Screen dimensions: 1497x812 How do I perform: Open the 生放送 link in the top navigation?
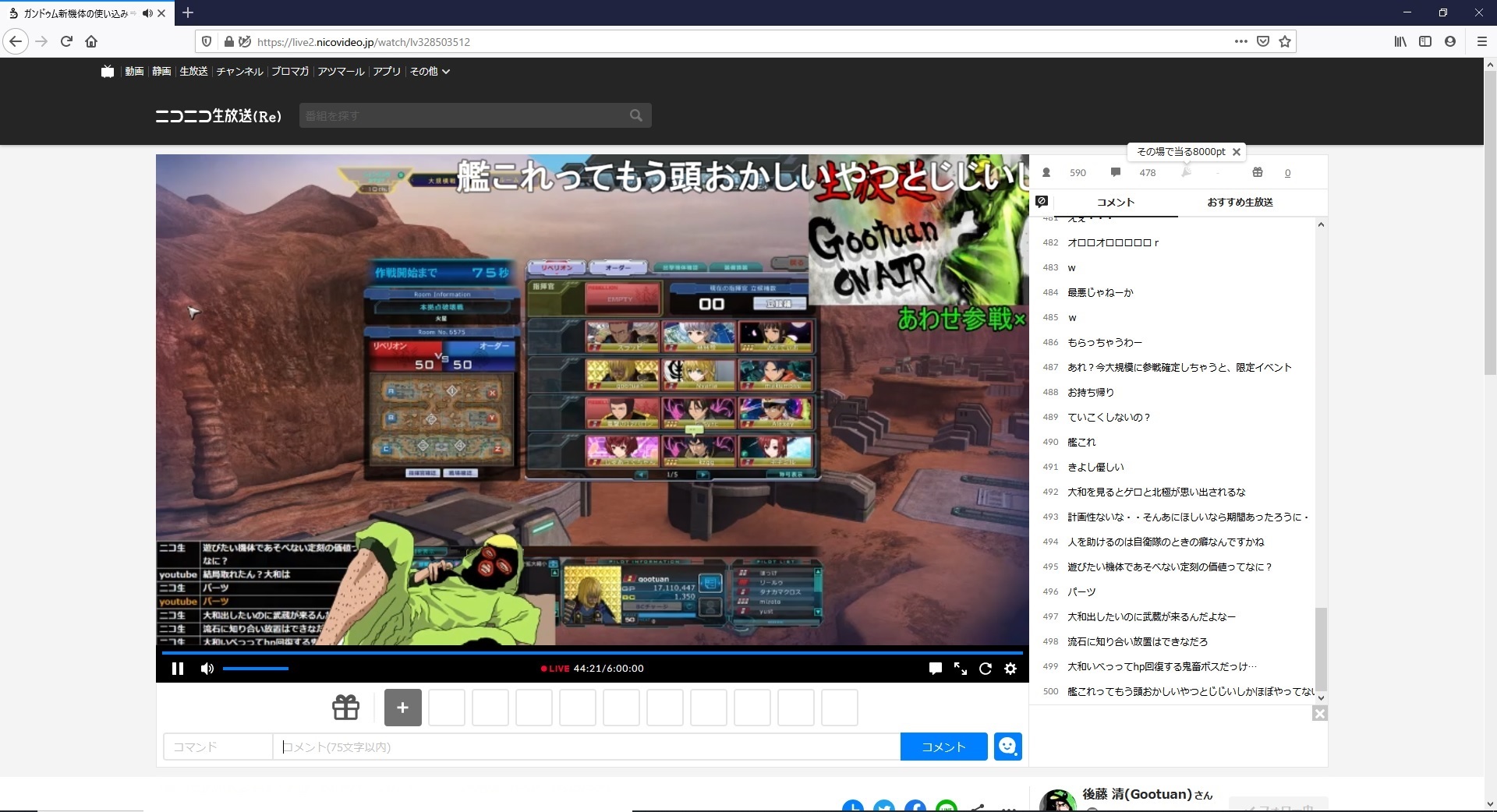193,72
